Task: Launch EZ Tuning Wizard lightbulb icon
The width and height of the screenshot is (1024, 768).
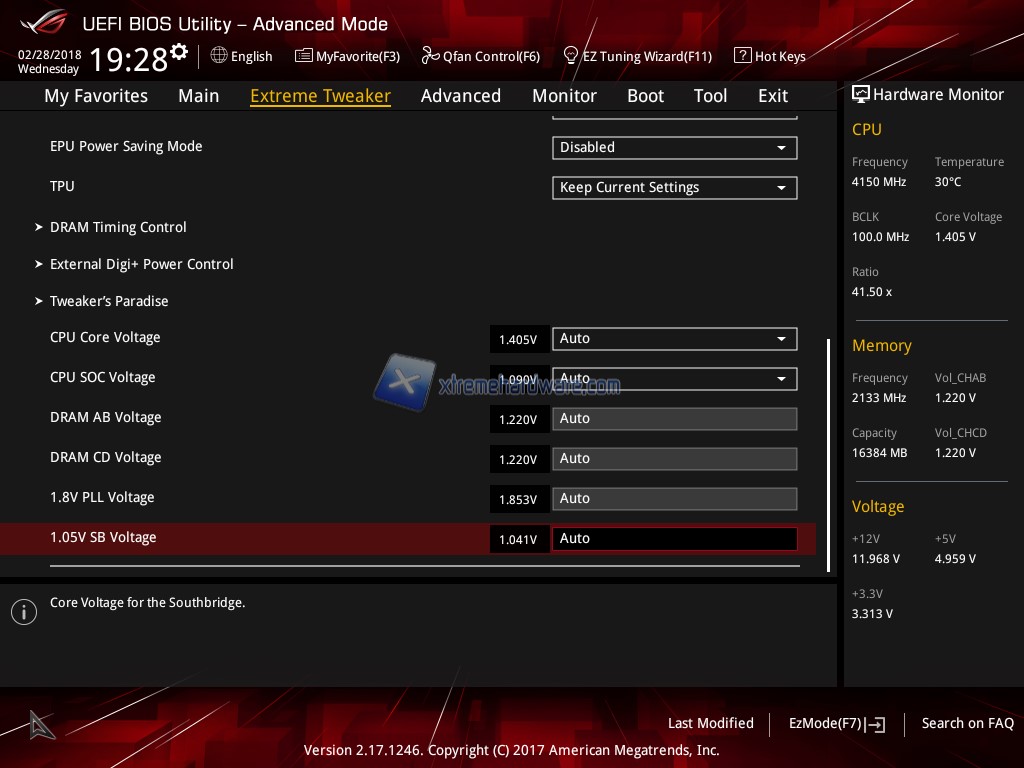Action: point(571,56)
